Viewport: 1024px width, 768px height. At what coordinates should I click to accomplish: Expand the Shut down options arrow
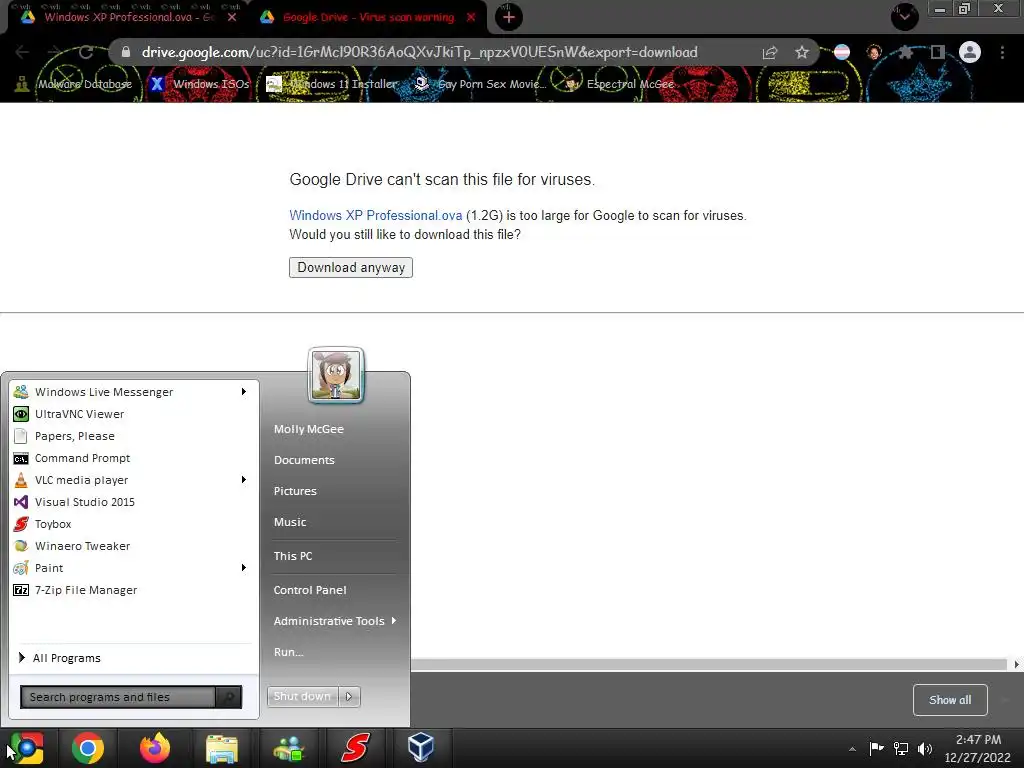(349, 697)
